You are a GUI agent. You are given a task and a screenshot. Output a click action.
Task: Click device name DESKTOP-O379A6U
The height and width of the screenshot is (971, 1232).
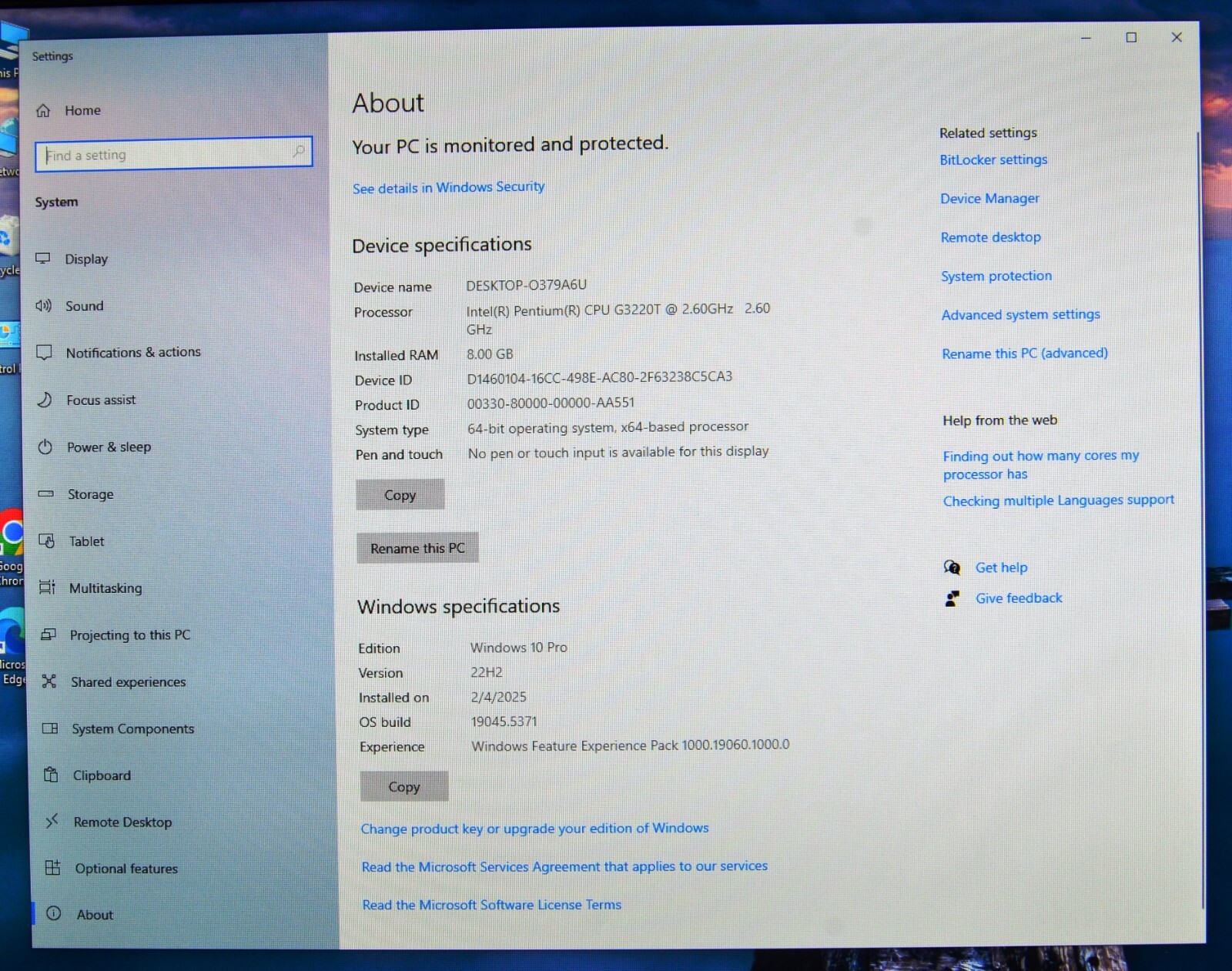(526, 285)
